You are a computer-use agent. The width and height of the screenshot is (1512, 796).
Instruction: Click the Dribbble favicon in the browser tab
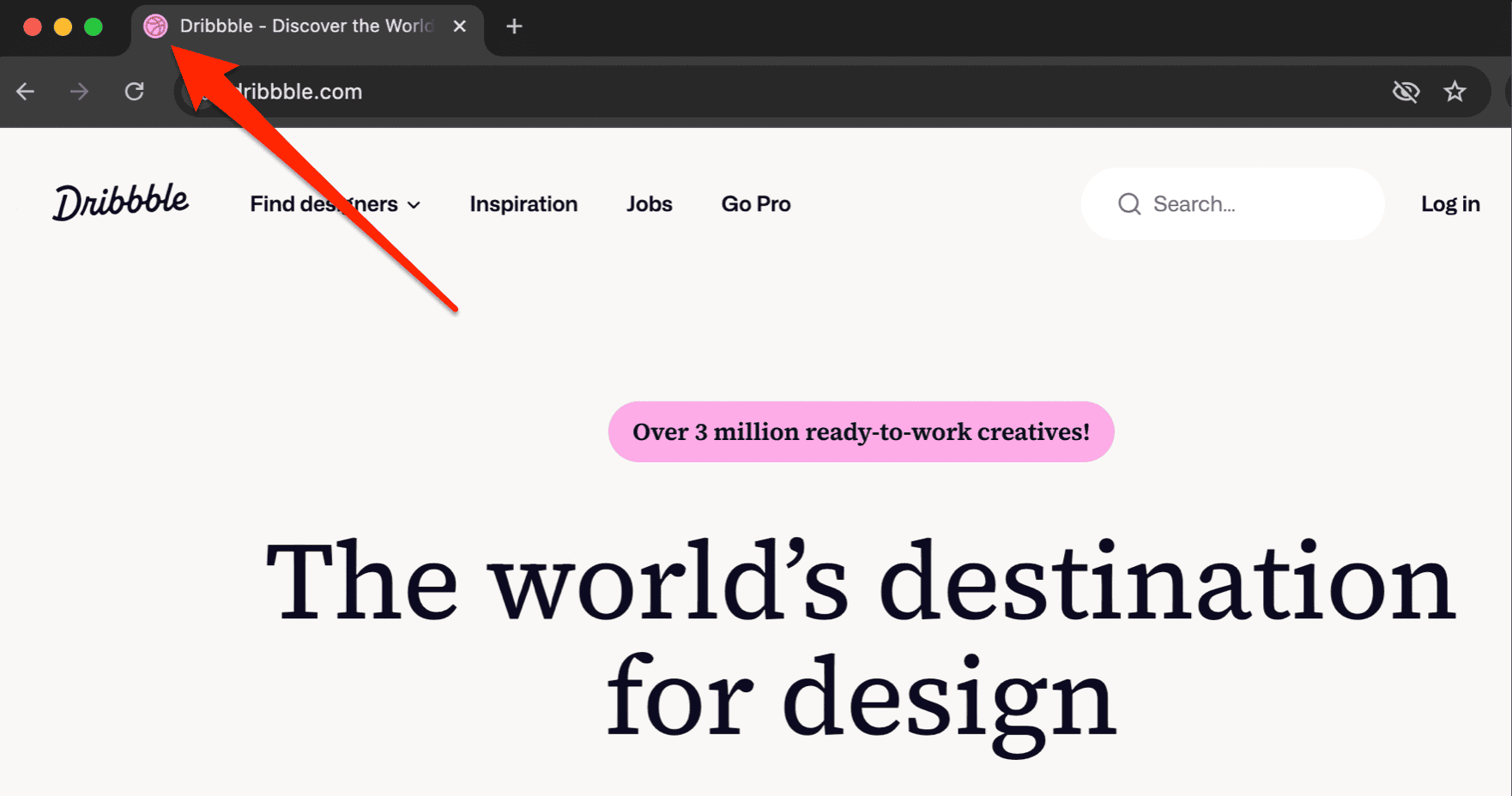pyautogui.click(x=155, y=27)
